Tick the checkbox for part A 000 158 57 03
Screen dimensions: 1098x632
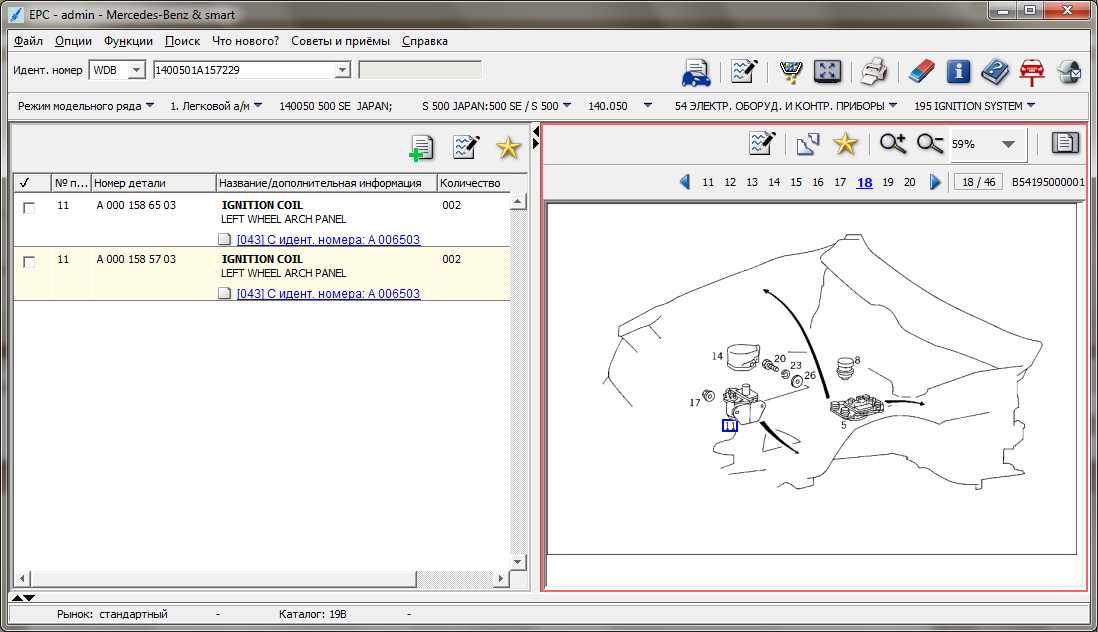(x=29, y=262)
